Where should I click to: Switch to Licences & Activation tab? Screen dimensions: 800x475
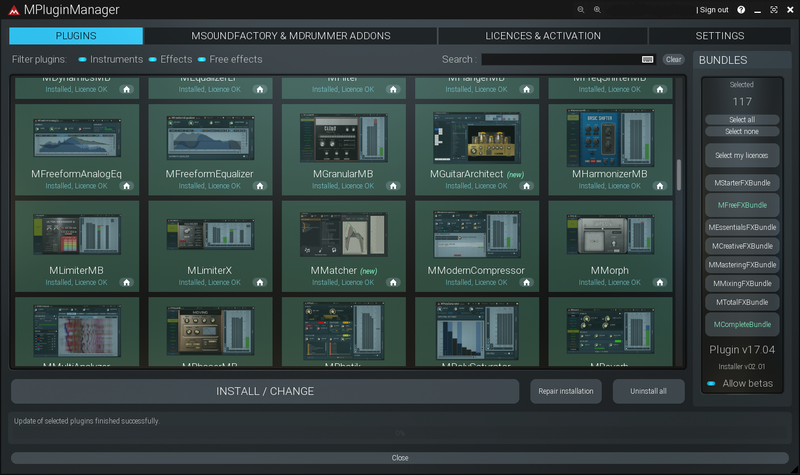click(x=543, y=36)
